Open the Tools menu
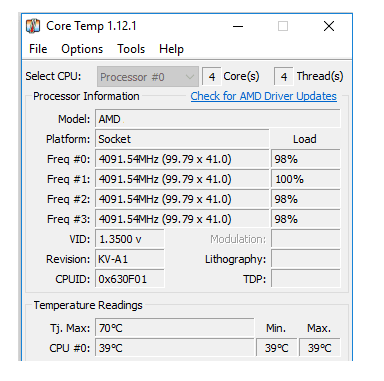The width and height of the screenshot is (384, 381). pos(131,49)
